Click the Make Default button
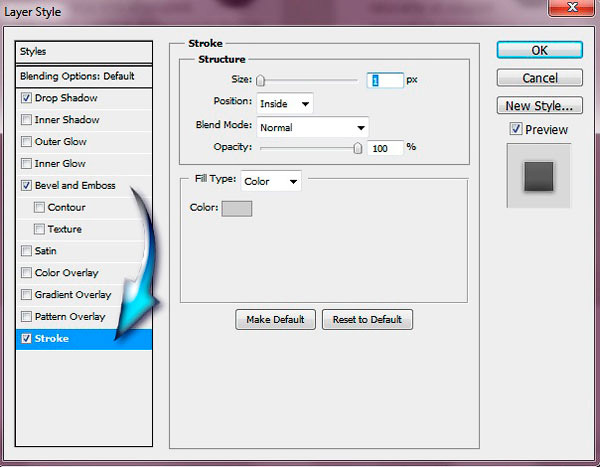Viewport: 600px width, 467px height. pyautogui.click(x=276, y=319)
